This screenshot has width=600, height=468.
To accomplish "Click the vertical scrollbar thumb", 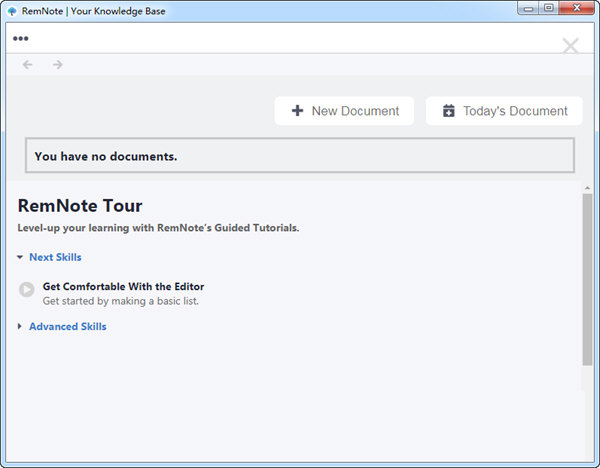I will pos(587,280).
